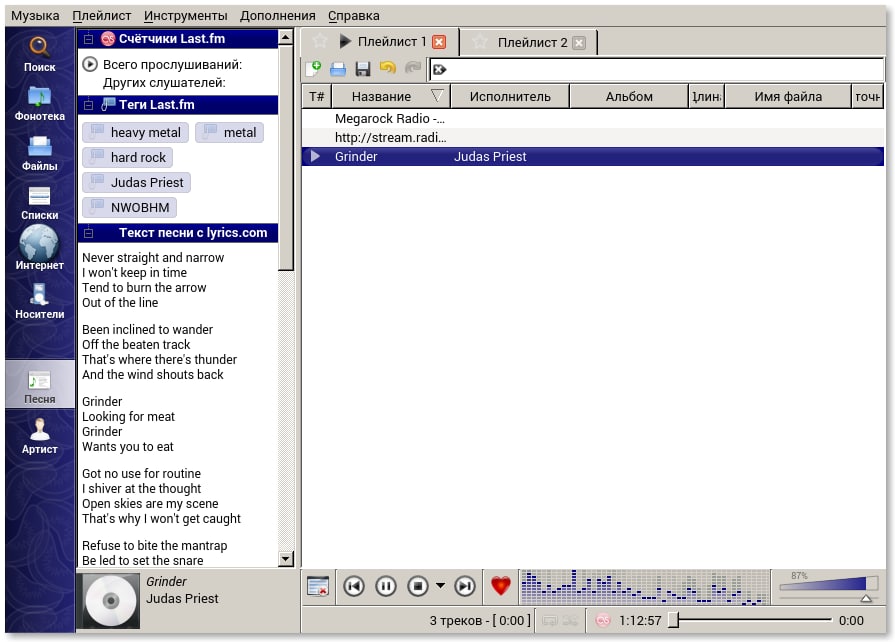Love the track with heart icon
Viewport: 895px width, 642px height.
coord(501,586)
